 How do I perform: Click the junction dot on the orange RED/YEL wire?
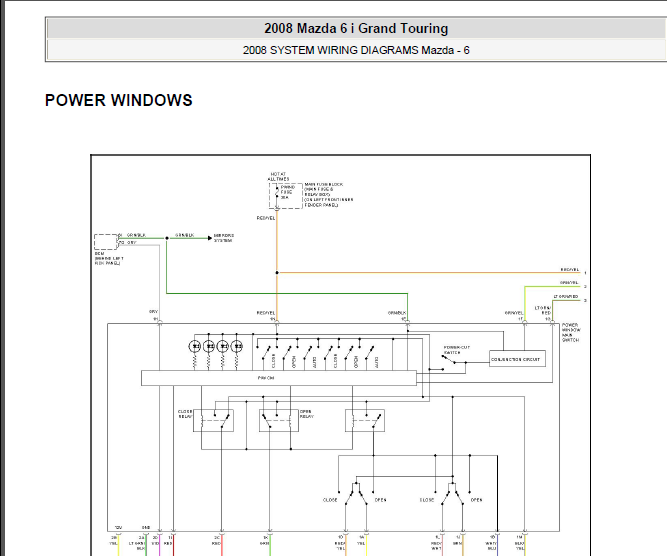tap(277, 273)
